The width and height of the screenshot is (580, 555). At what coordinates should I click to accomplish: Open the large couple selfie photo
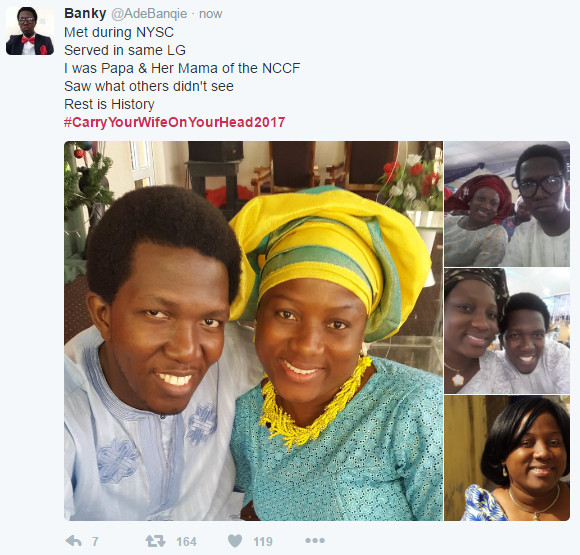click(x=253, y=331)
